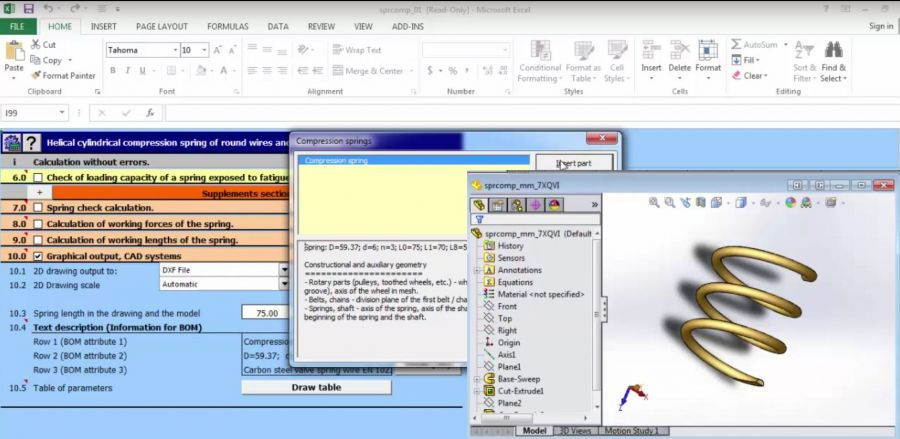Click Sign in link in Excel
This screenshot has width=900, height=439.
pyautogui.click(x=881, y=26)
